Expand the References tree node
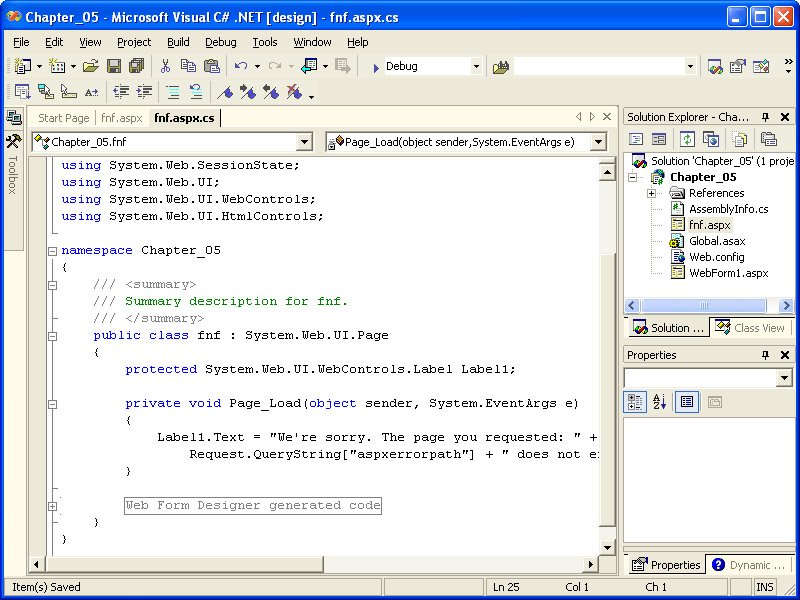The height and width of the screenshot is (600, 800). (x=652, y=193)
